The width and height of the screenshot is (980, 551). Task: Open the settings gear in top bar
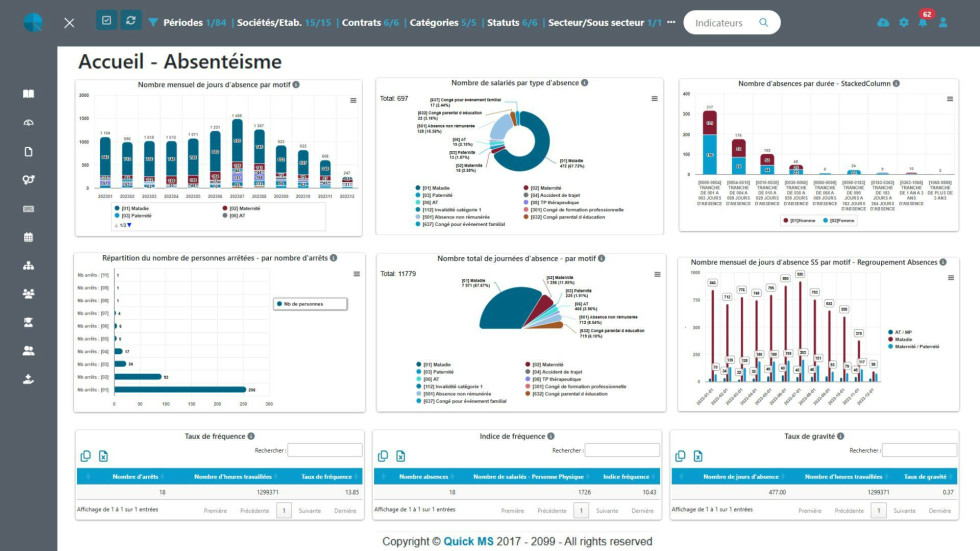[x=904, y=22]
